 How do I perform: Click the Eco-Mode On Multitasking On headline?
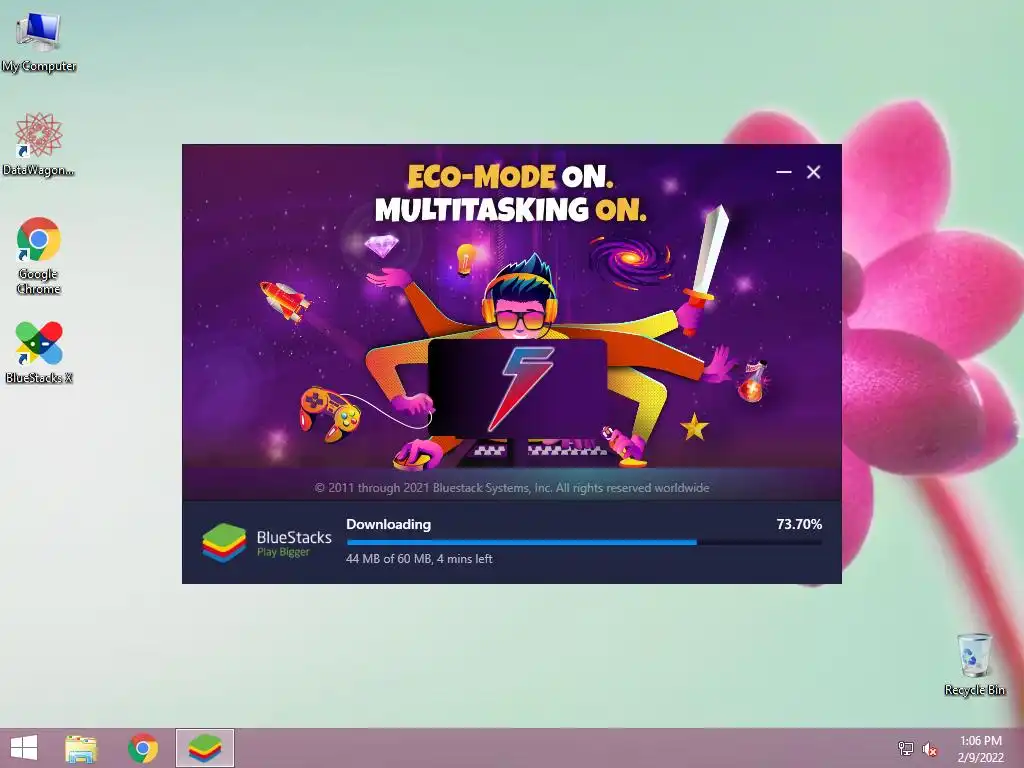click(511, 193)
